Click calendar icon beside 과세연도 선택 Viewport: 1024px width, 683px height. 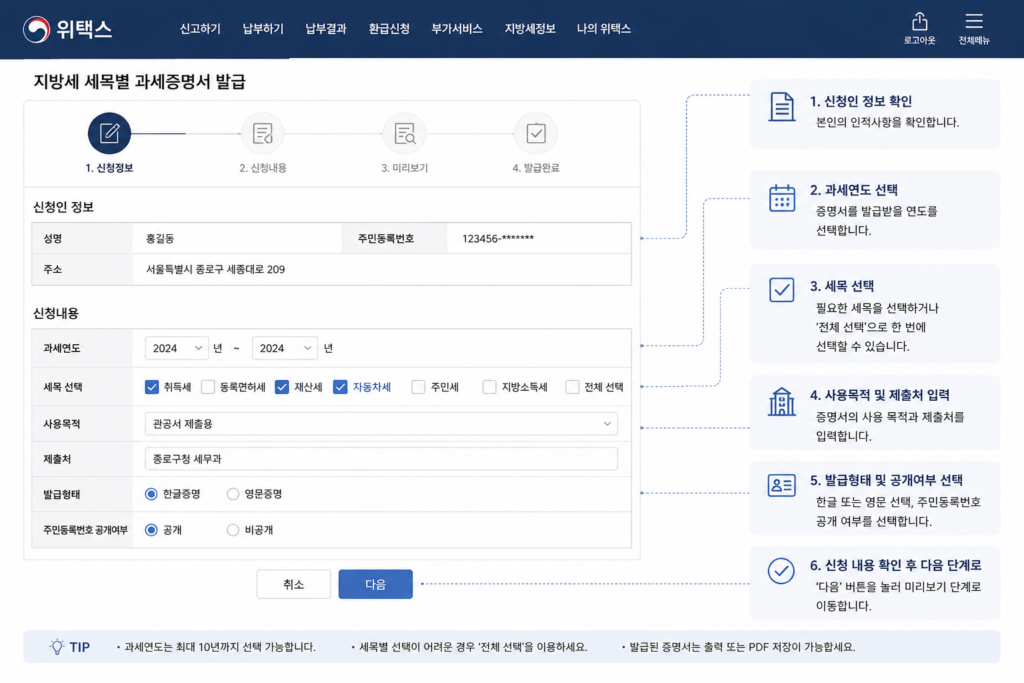[x=782, y=198]
